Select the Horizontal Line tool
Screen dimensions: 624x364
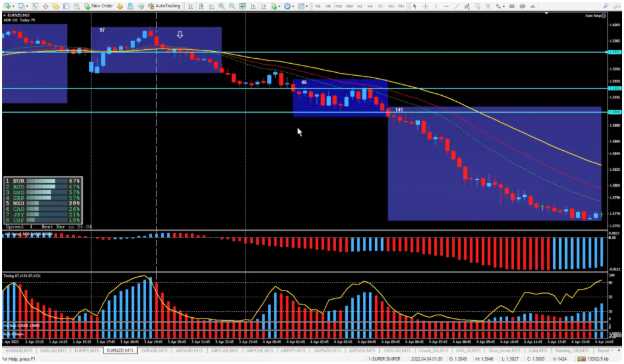[447, 6]
